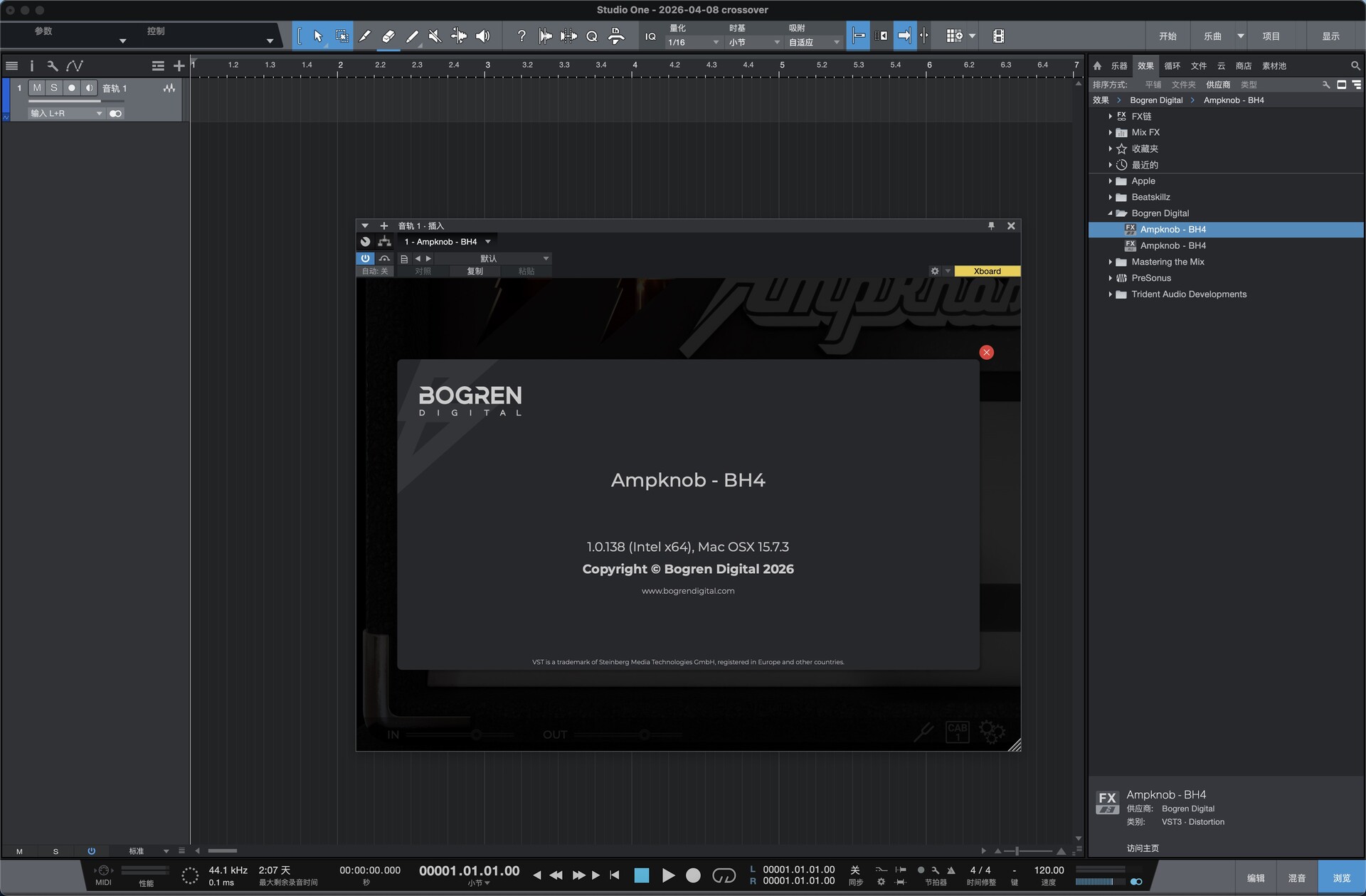Image resolution: width=1366 pixels, height=896 pixels.
Task: Click the Record button in transport
Action: coord(693,875)
